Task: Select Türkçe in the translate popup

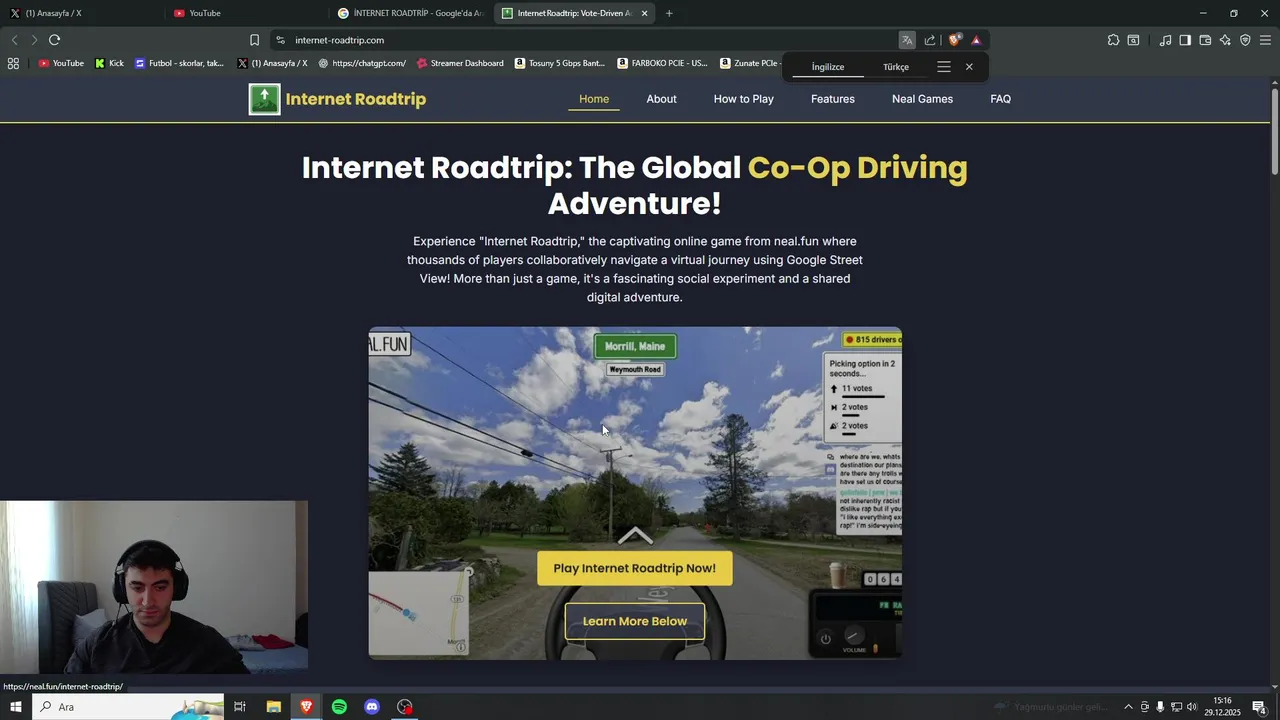Action: 896,67
